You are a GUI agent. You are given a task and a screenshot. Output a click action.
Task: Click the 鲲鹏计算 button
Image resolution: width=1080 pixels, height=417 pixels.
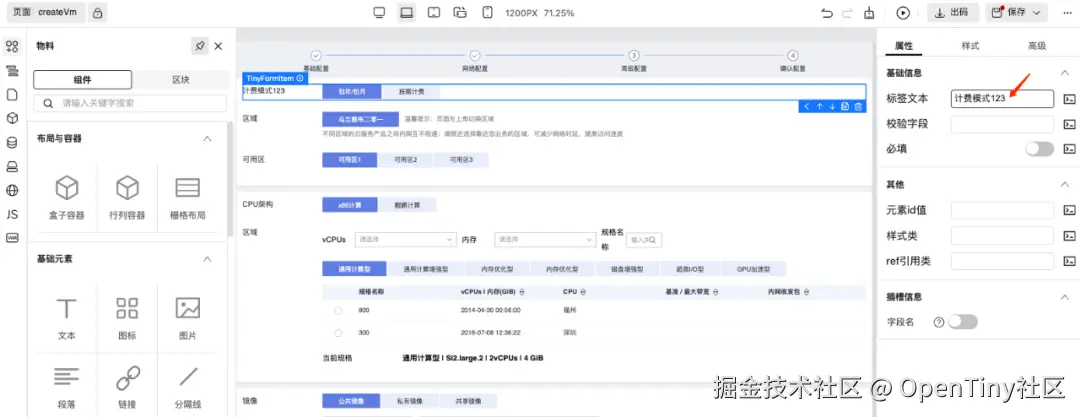pos(408,205)
